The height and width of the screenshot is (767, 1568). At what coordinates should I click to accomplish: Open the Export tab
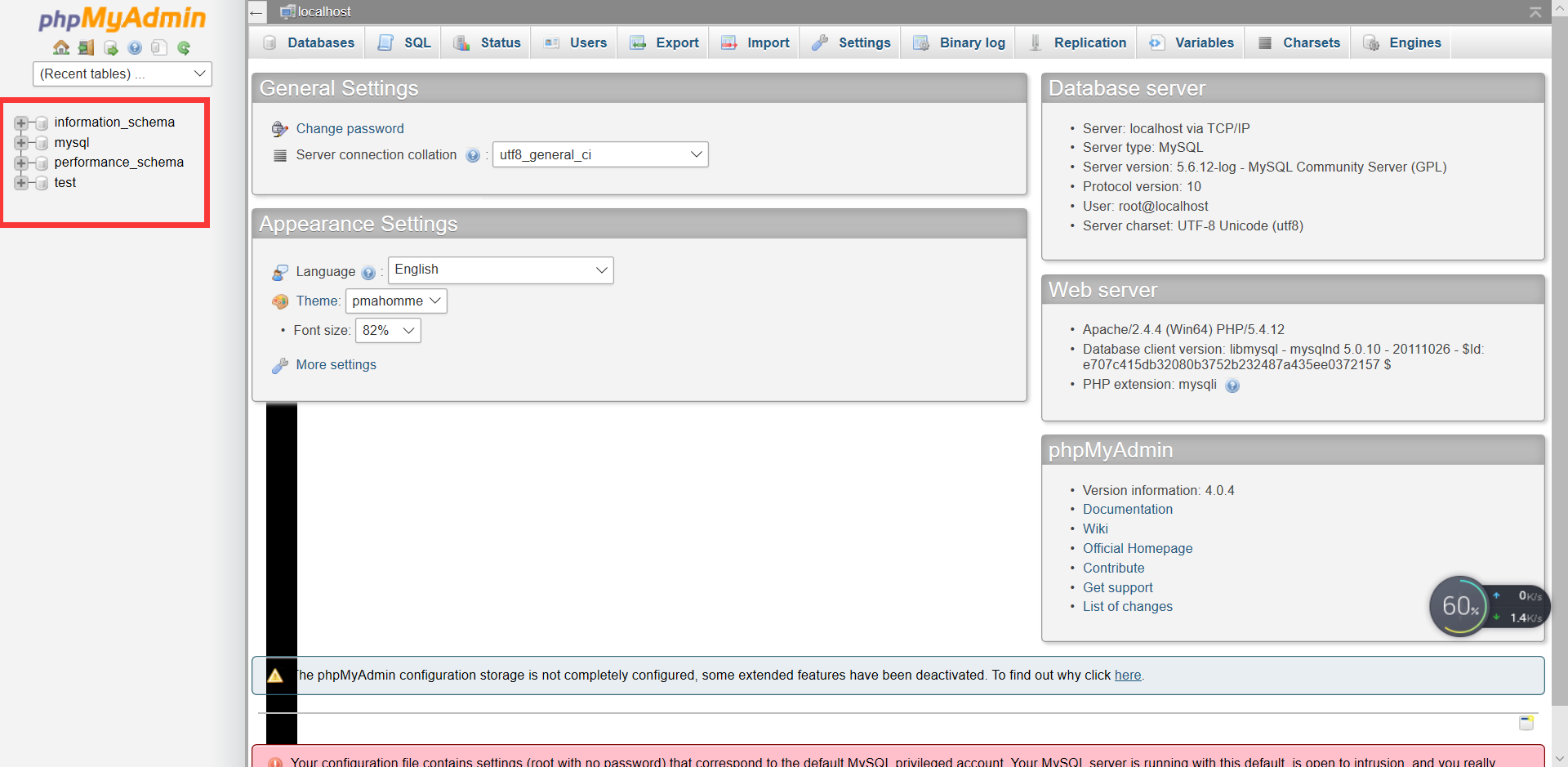664,42
